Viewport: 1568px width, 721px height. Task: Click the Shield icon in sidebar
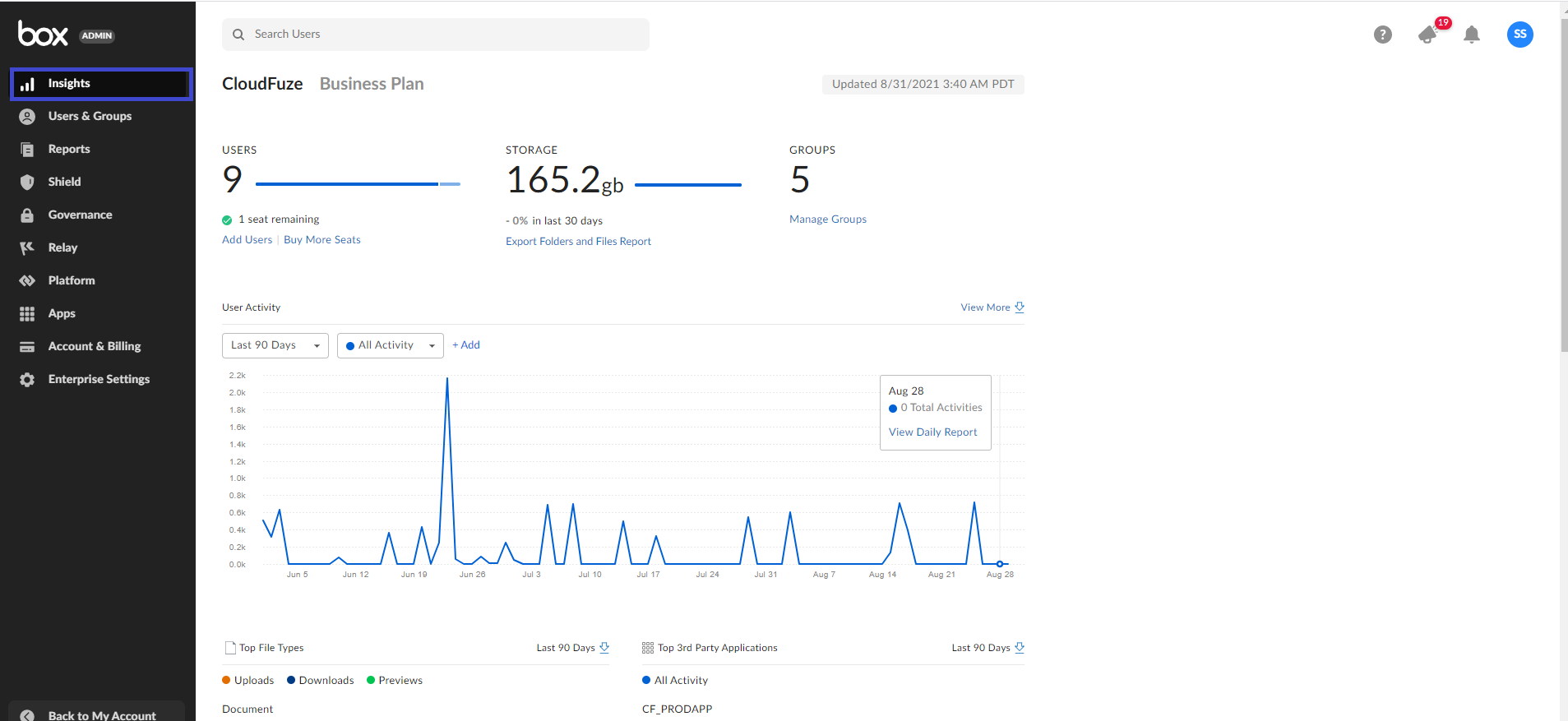27,183
